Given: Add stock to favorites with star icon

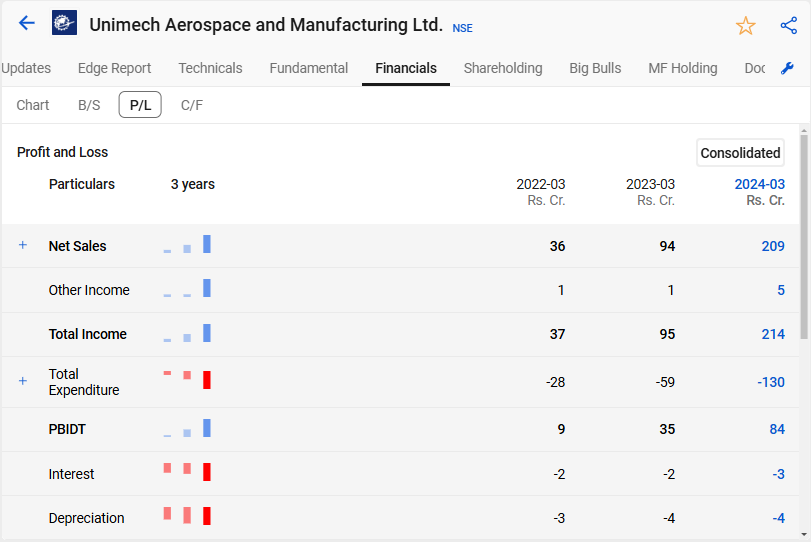Looking at the screenshot, I should click(745, 25).
